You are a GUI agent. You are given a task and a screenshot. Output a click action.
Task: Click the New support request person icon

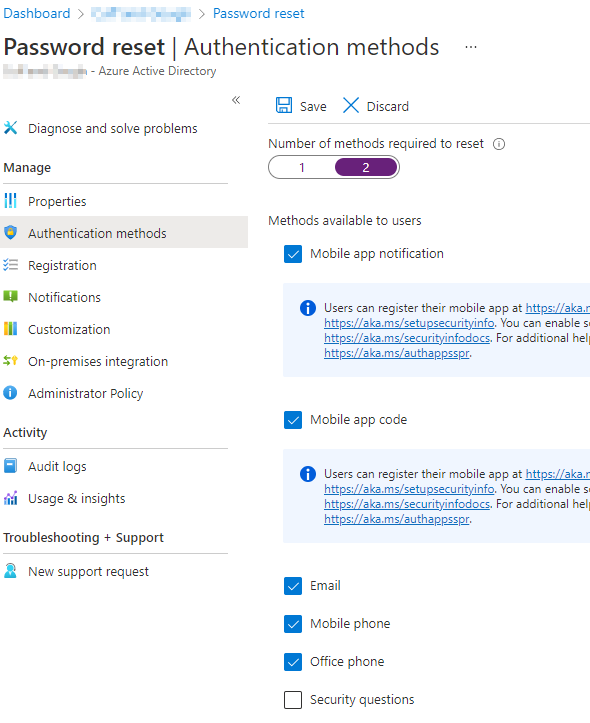tap(10, 571)
